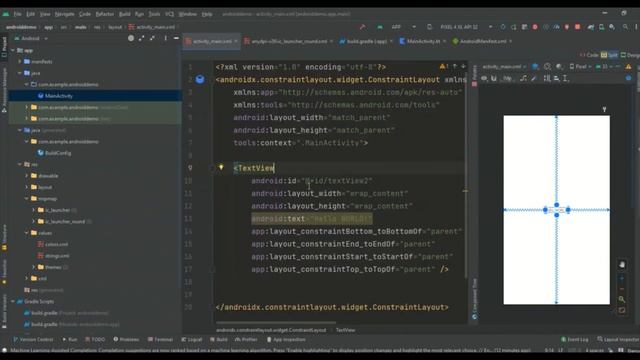Image resolution: width=640 pixels, height=360 pixels.
Task: Click the design warning triangle icon
Action: 629,67
